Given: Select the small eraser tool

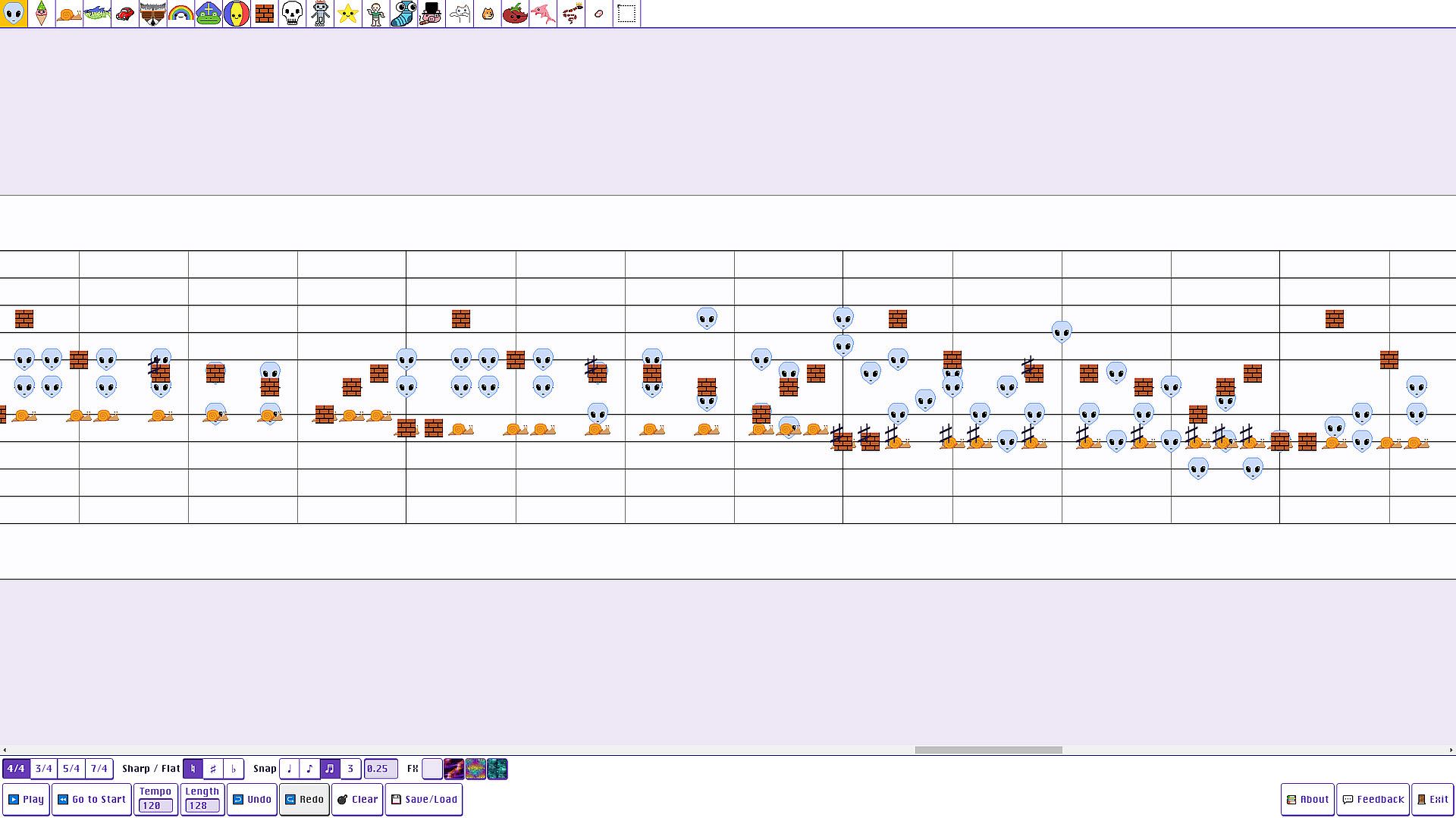Looking at the screenshot, I should click(x=598, y=14).
